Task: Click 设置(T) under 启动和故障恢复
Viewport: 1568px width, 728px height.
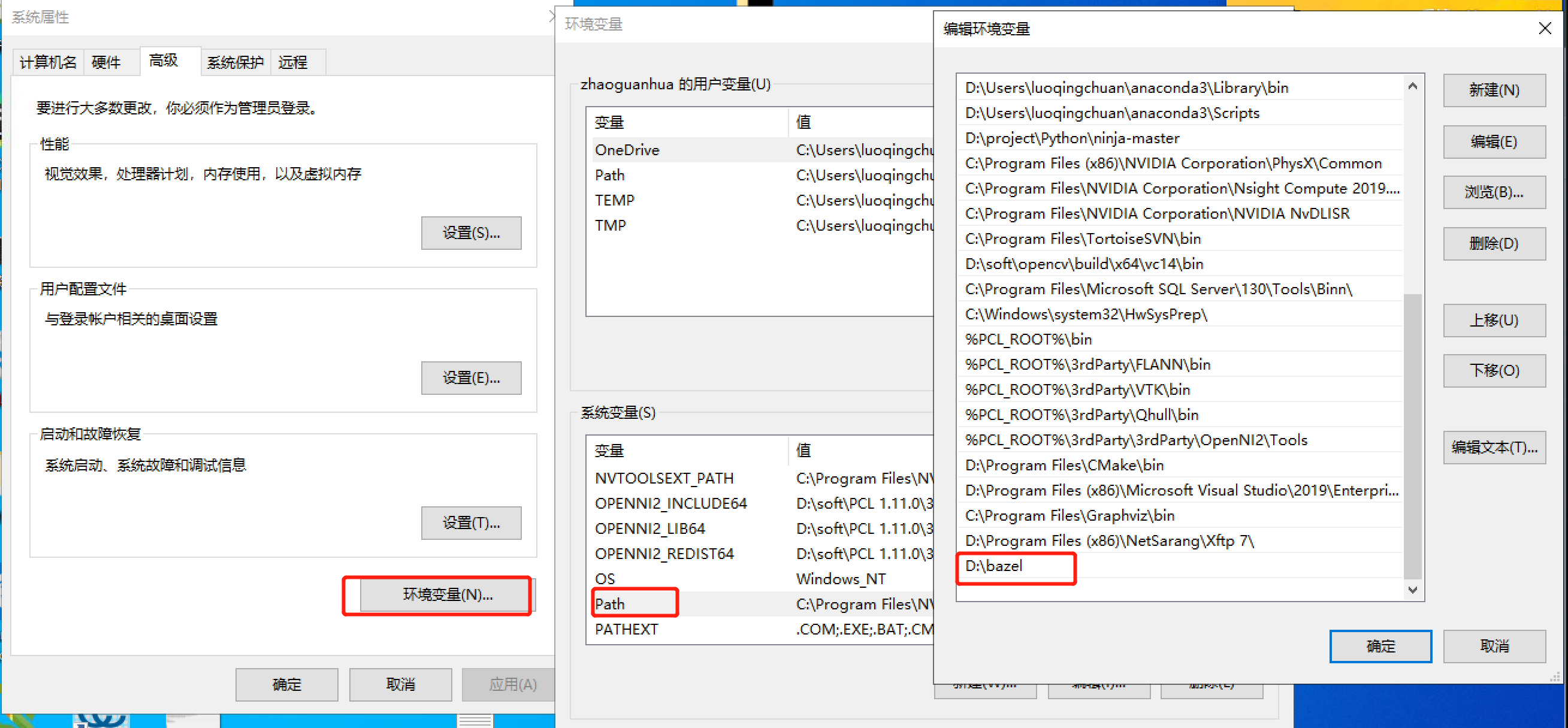Action: pos(471,523)
